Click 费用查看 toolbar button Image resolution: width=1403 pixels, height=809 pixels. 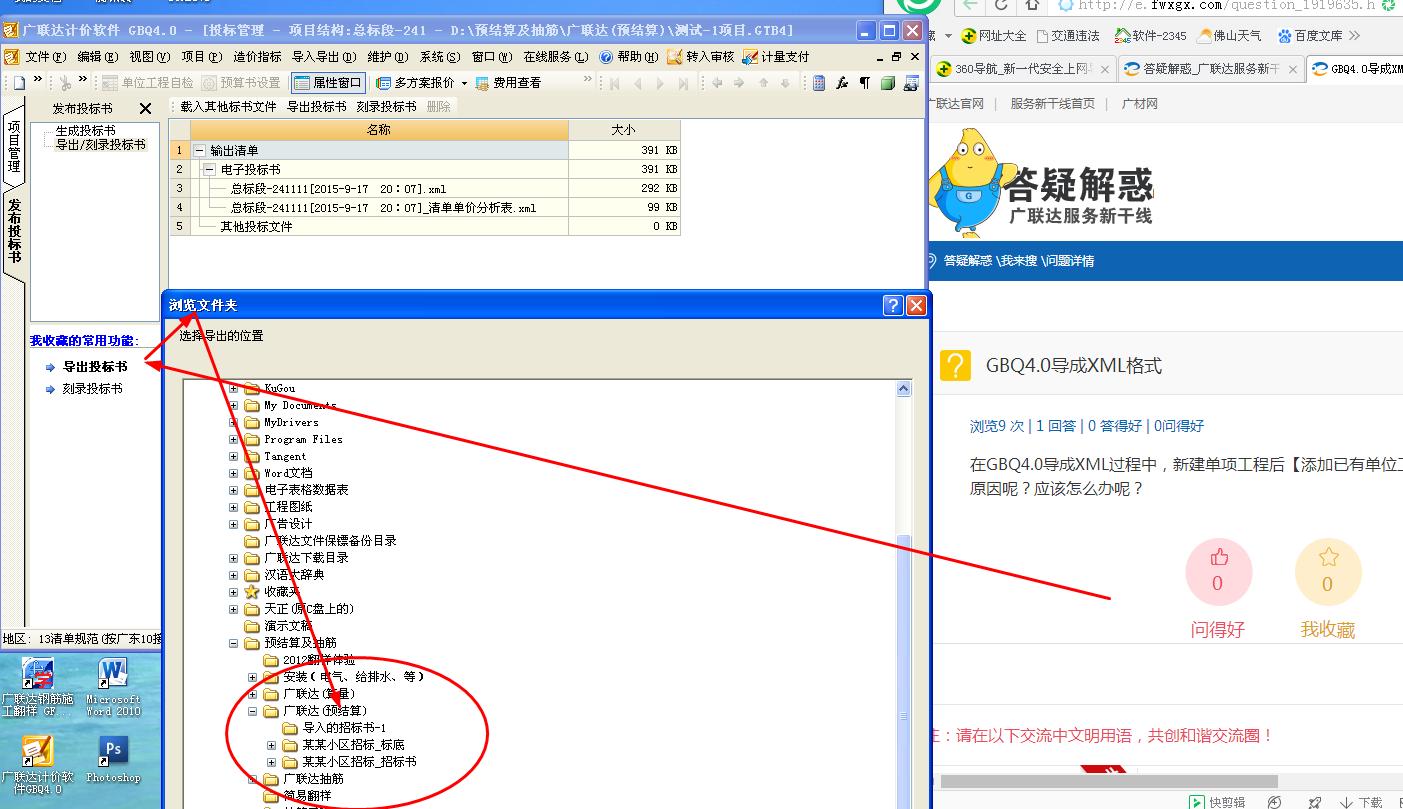tap(508, 83)
